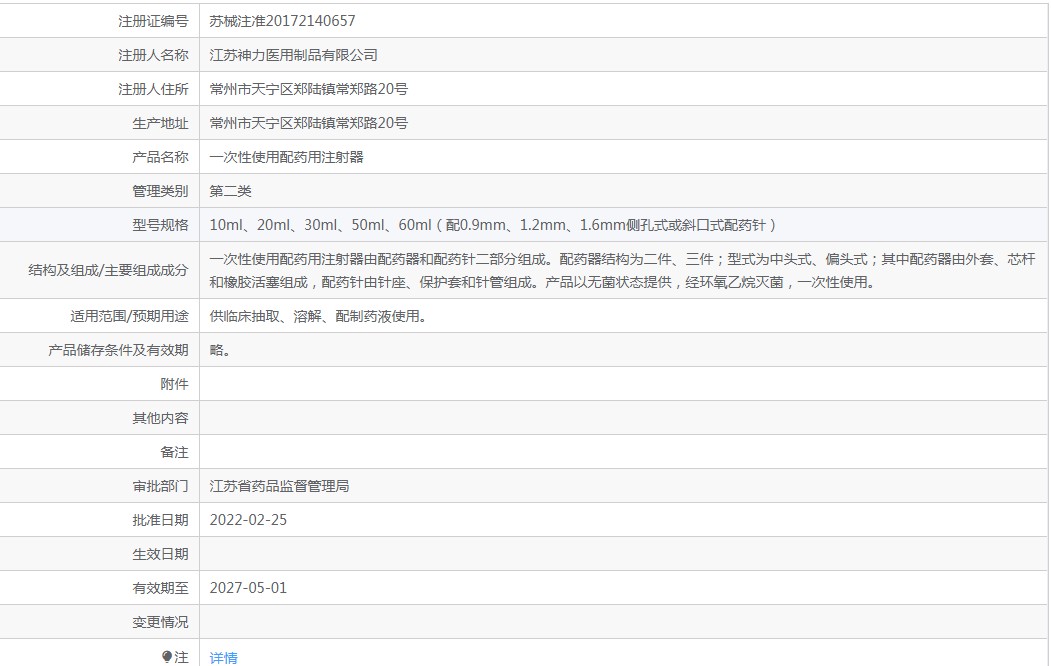
Task: Click the 有效期至 label
Action: pyautogui.click(x=160, y=589)
